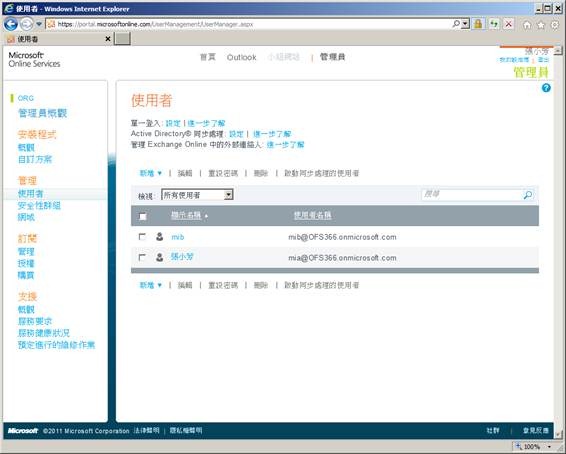This screenshot has height=454, width=566.
Task: Click the page scrollbar down arrow
Action: 558,434
